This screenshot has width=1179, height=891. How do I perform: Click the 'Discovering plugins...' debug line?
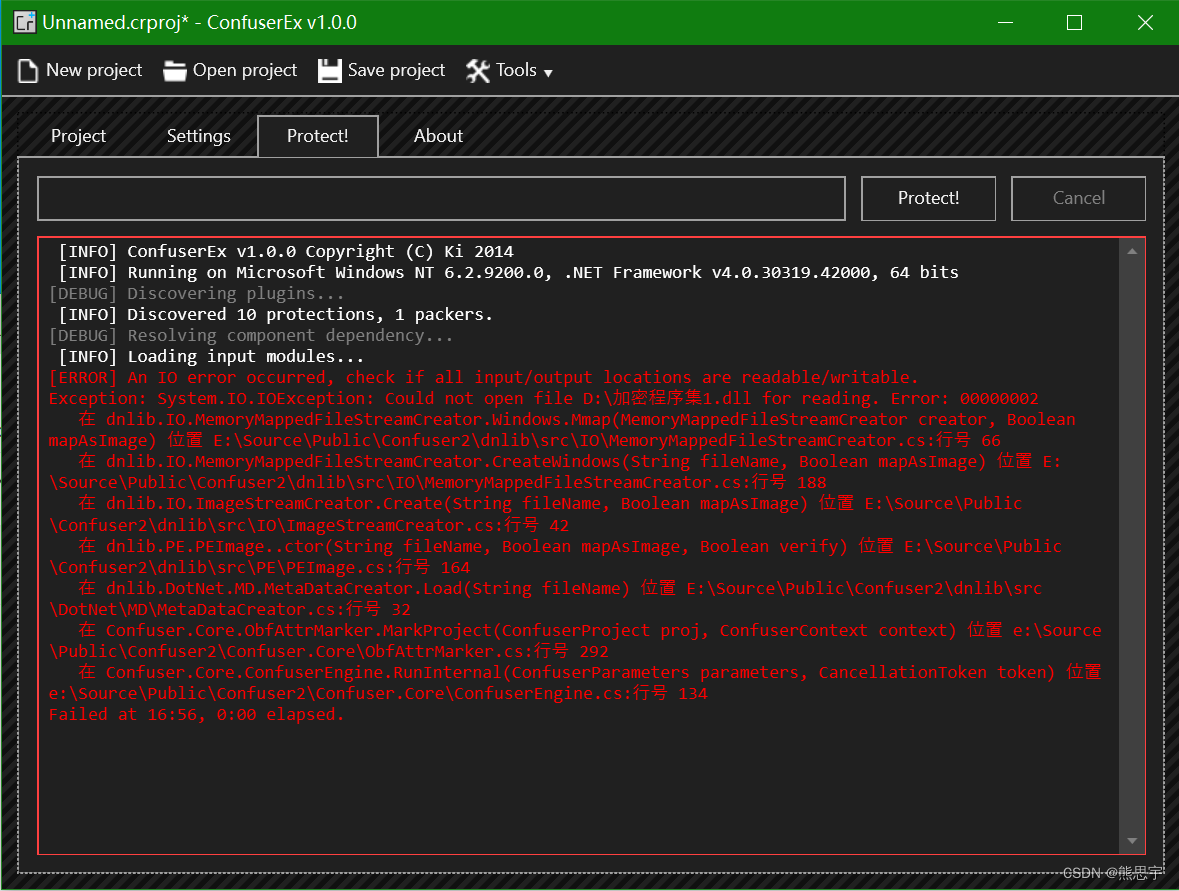pos(196,293)
